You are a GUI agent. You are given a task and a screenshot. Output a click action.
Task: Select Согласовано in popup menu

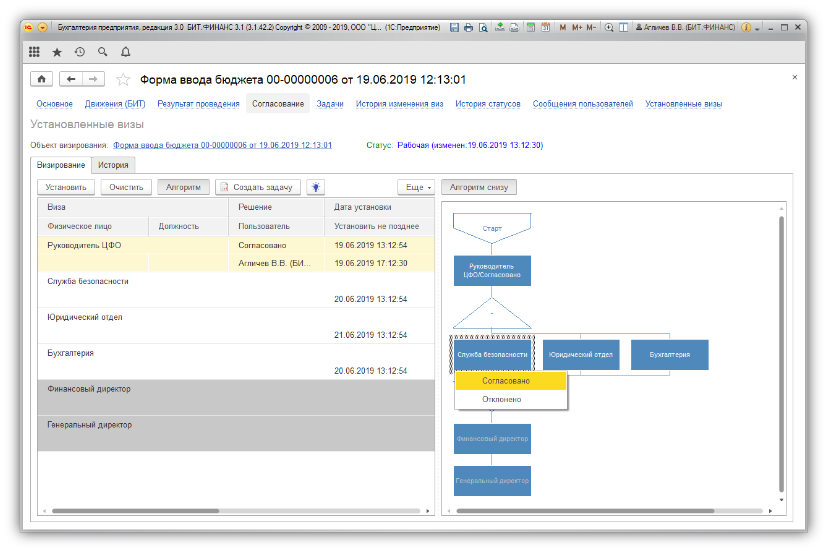point(506,381)
